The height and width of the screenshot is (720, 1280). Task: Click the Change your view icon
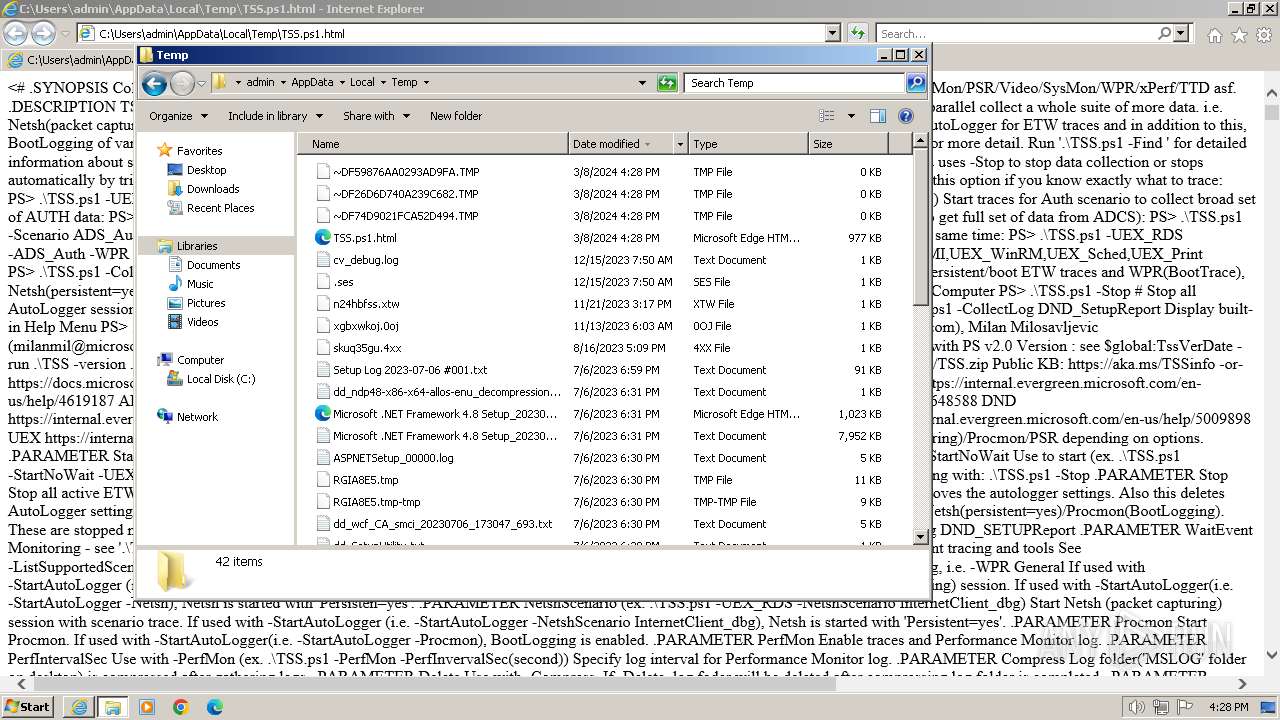coord(826,116)
